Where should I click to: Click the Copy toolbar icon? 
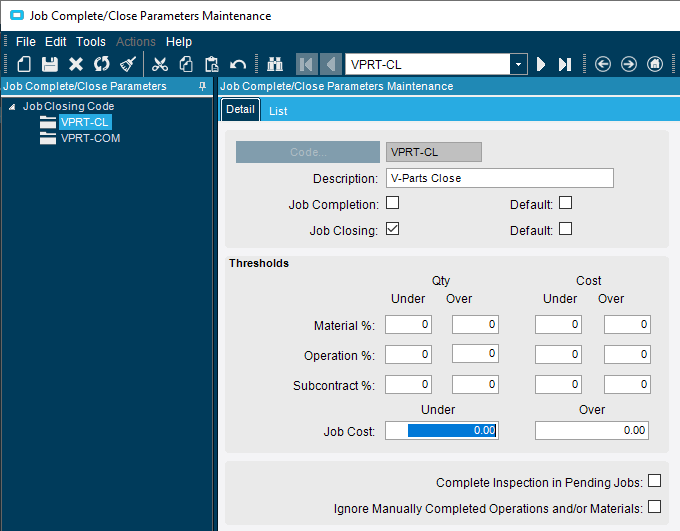[x=186, y=64]
